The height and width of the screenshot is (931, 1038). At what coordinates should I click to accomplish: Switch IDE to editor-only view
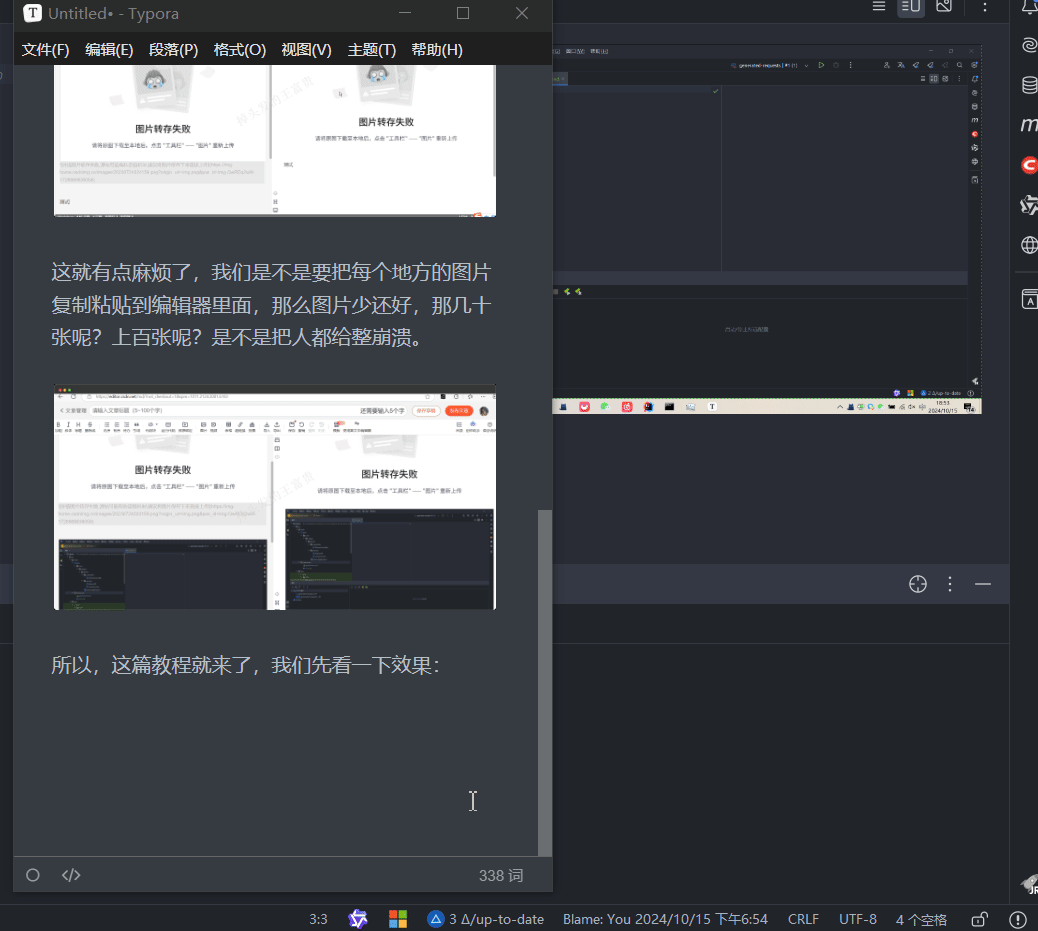878,7
